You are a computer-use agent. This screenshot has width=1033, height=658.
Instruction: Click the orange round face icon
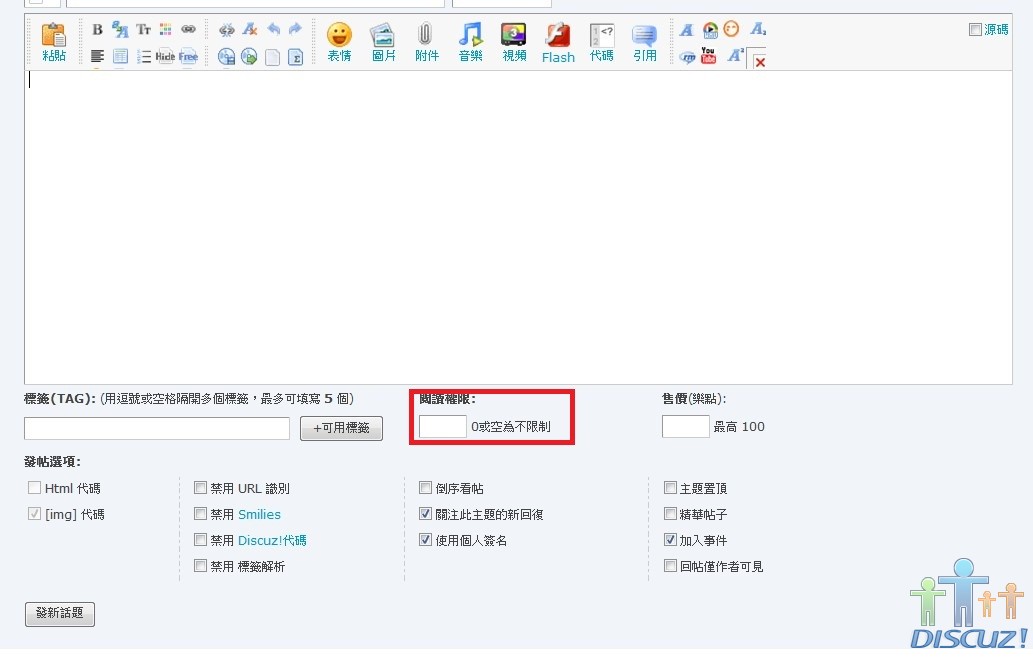click(x=731, y=28)
